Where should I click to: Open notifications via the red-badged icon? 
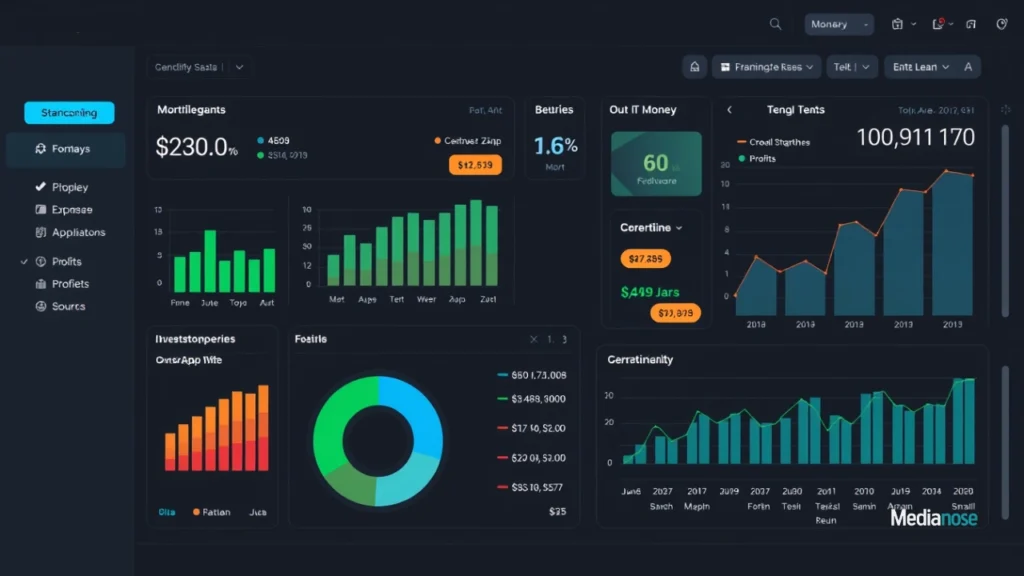click(937, 23)
